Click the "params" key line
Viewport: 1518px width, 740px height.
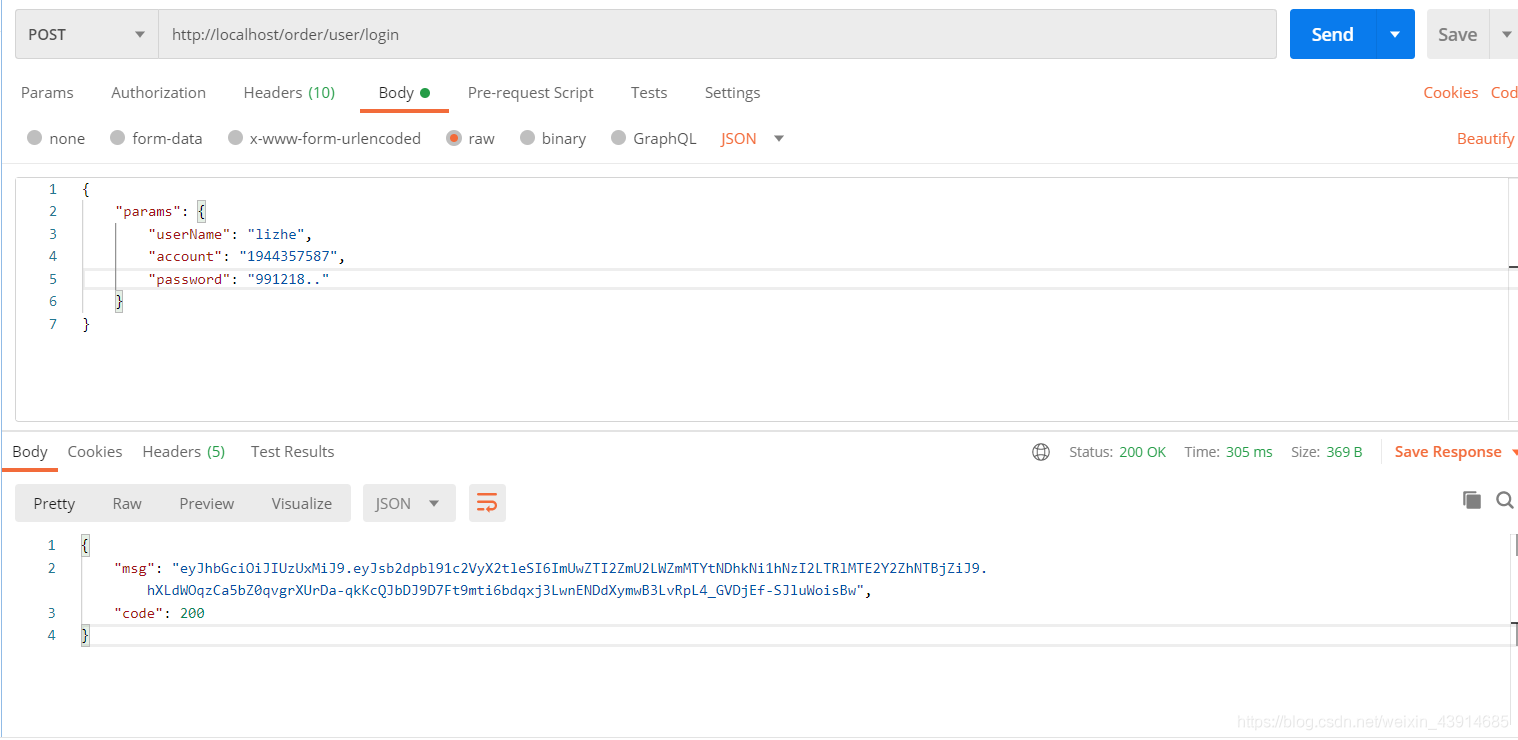tap(161, 211)
